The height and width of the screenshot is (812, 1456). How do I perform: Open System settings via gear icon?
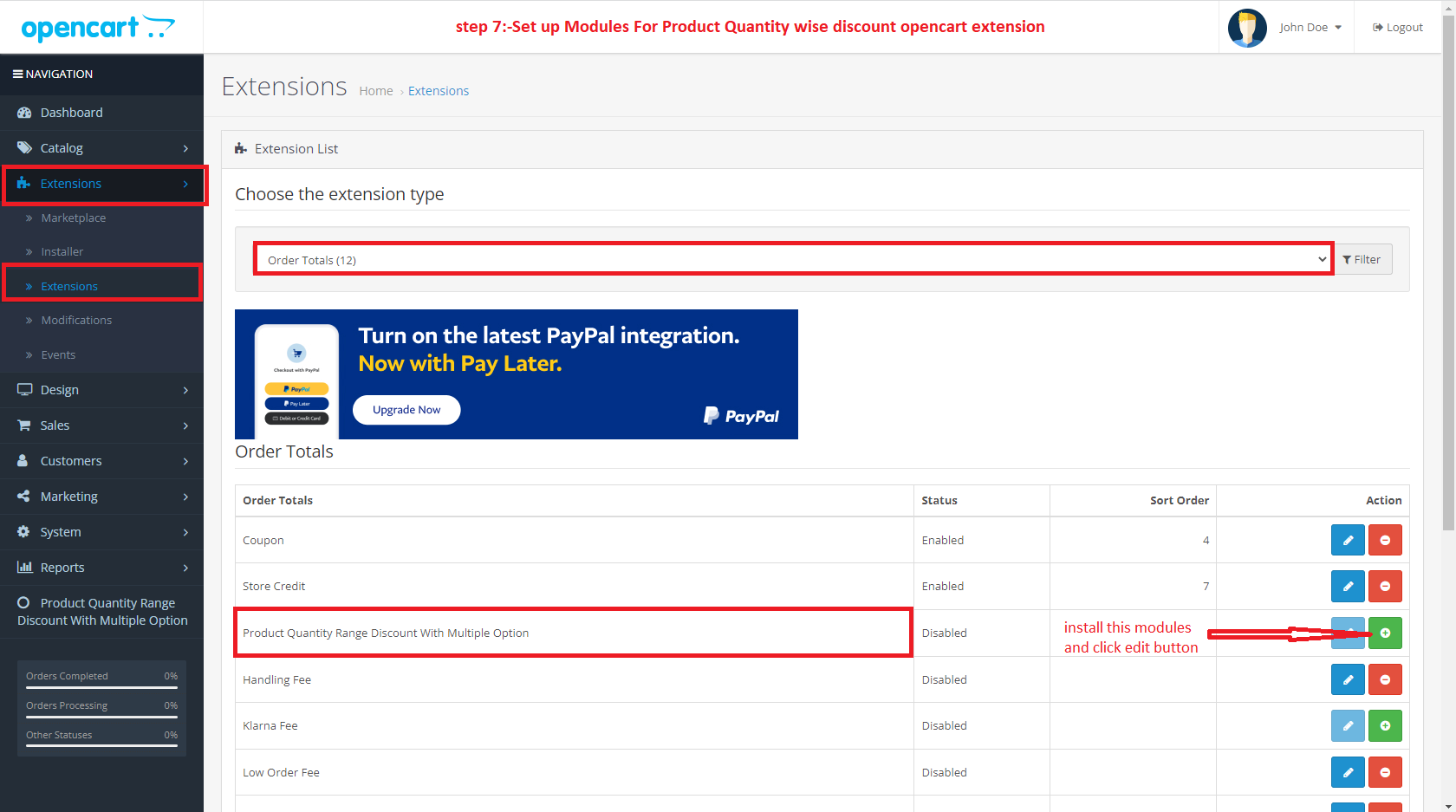23,531
